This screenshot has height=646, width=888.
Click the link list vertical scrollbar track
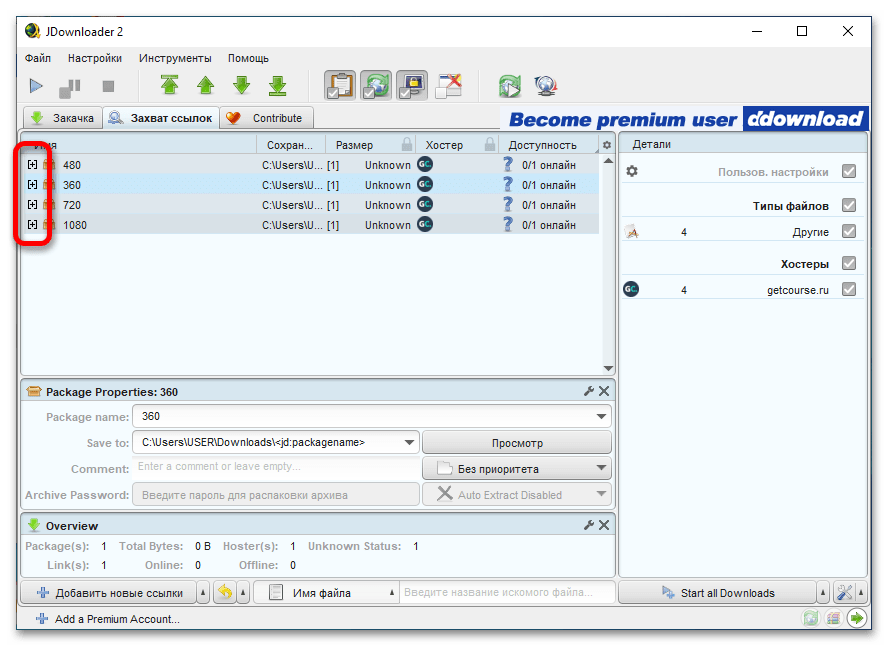coord(608,266)
